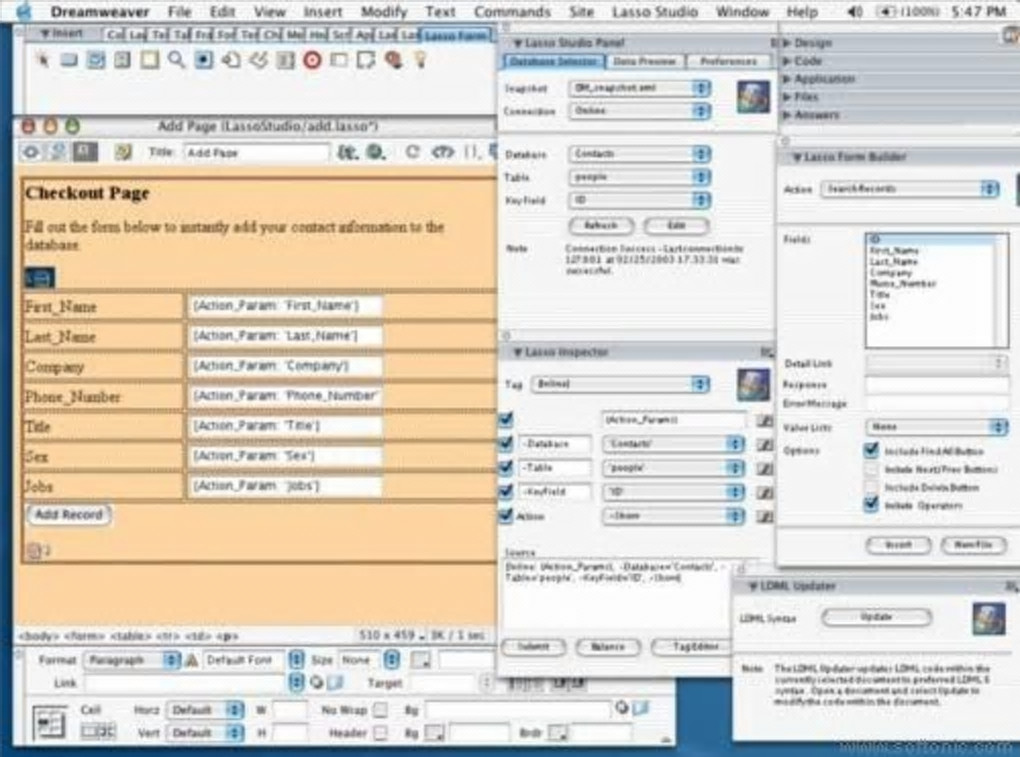Open the Brdr color swatch

(557, 733)
